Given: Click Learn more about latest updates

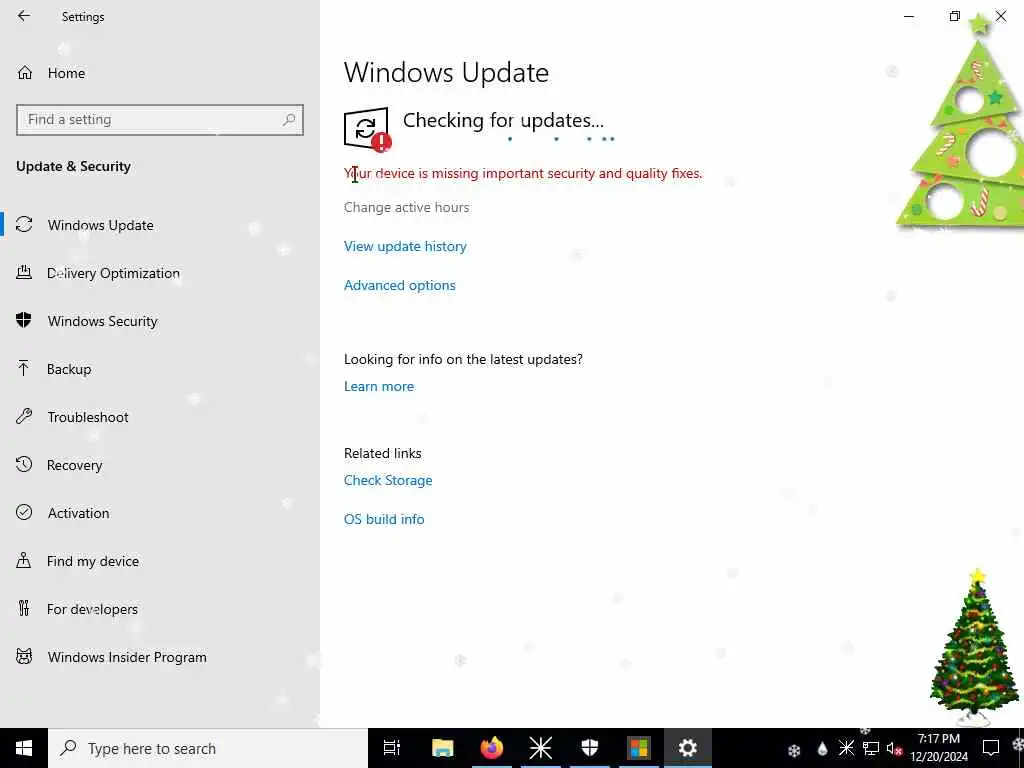Looking at the screenshot, I should pyautogui.click(x=379, y=387).
